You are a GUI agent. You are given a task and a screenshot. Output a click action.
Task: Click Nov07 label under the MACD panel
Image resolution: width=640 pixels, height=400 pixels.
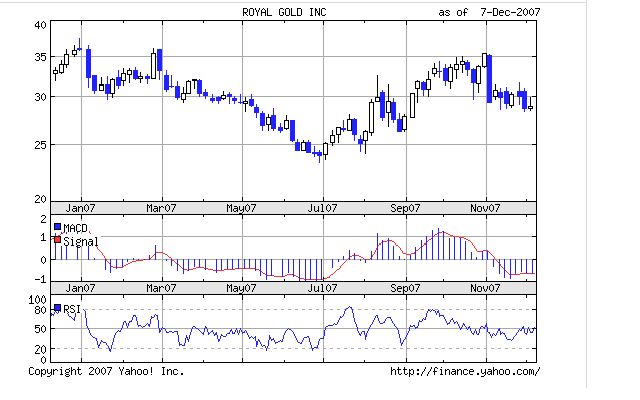coord(485,288)
